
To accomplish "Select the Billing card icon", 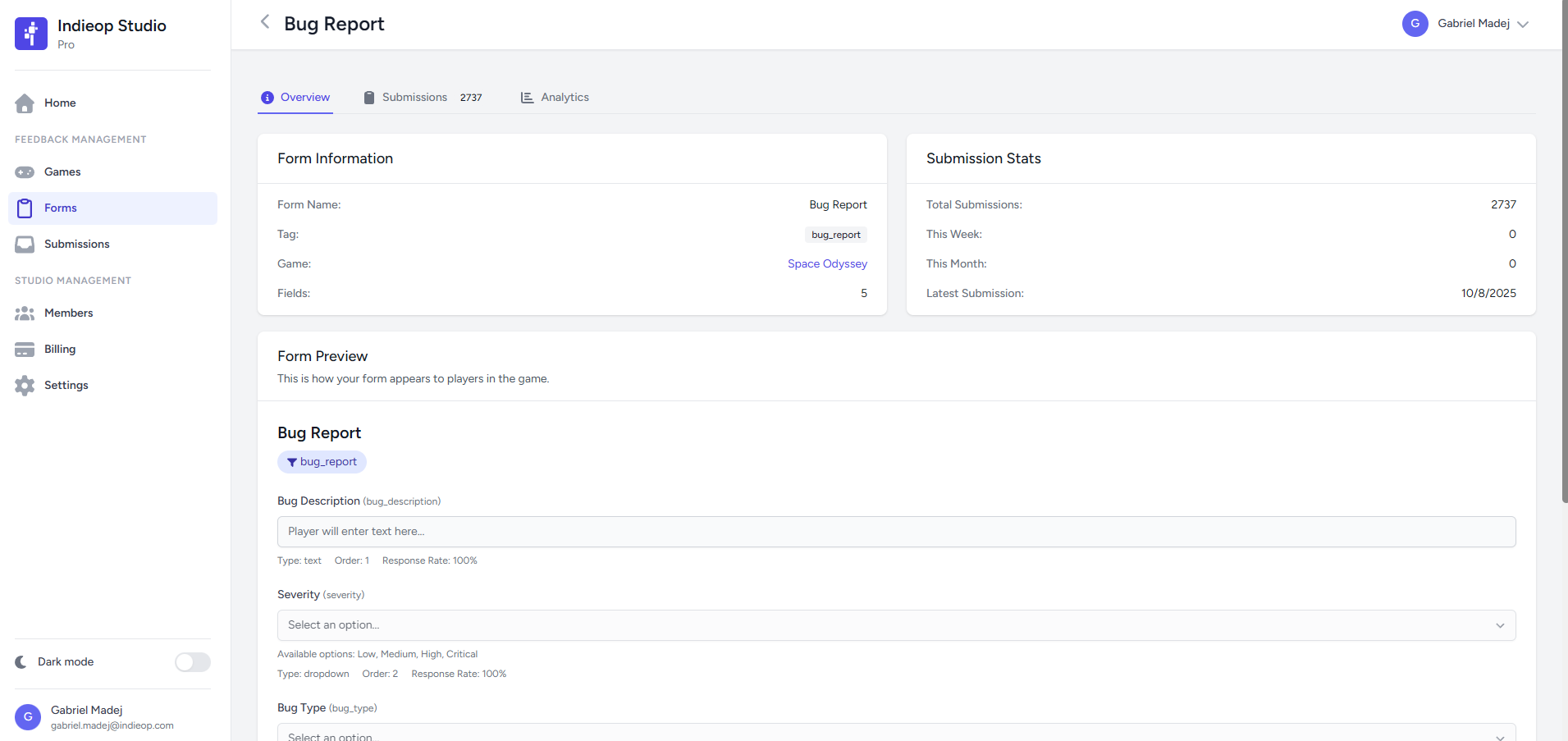I will coord(25,349).
